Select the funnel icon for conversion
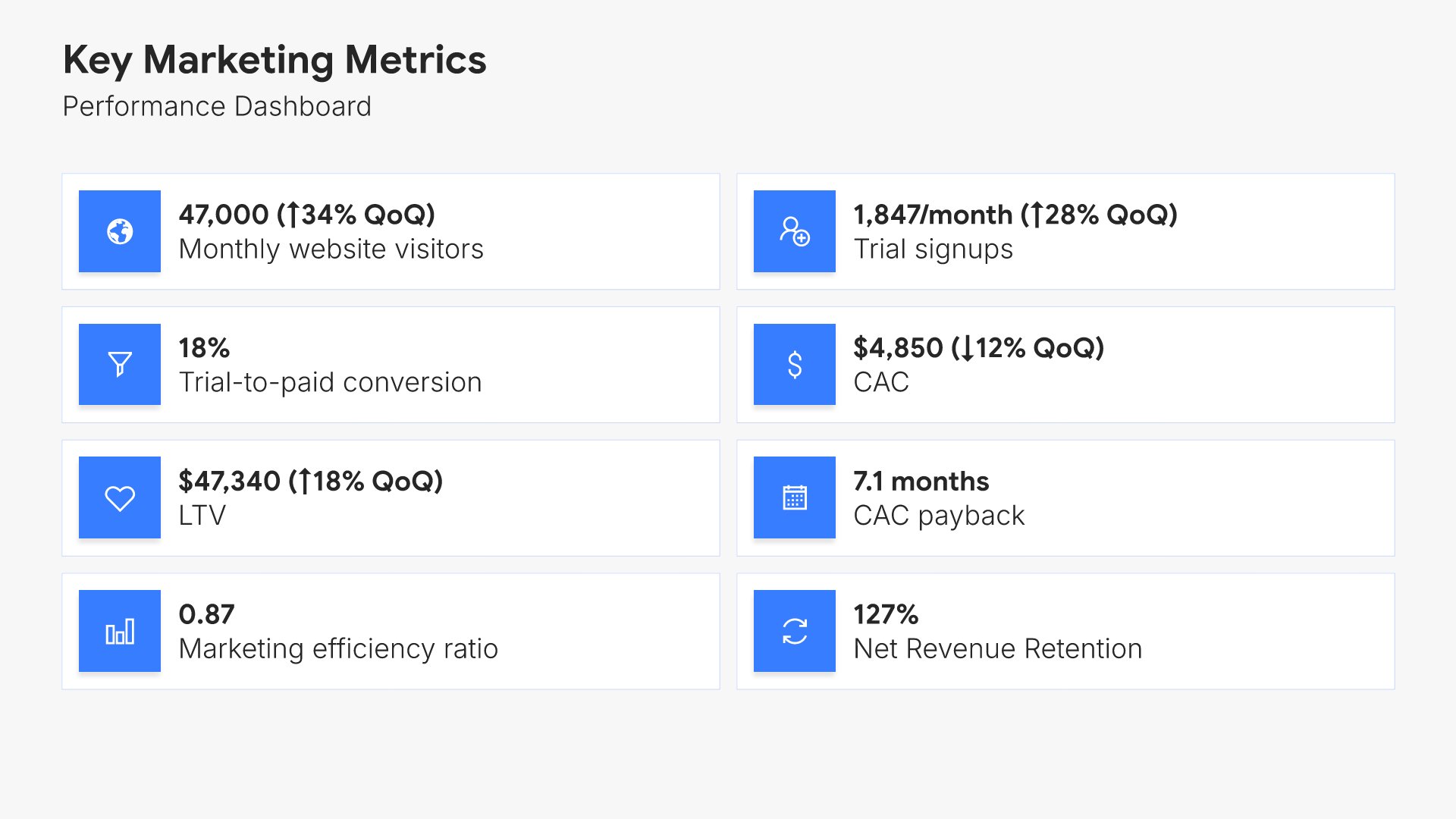This screenshot has height=819, width=1456. tap(120, 364)
